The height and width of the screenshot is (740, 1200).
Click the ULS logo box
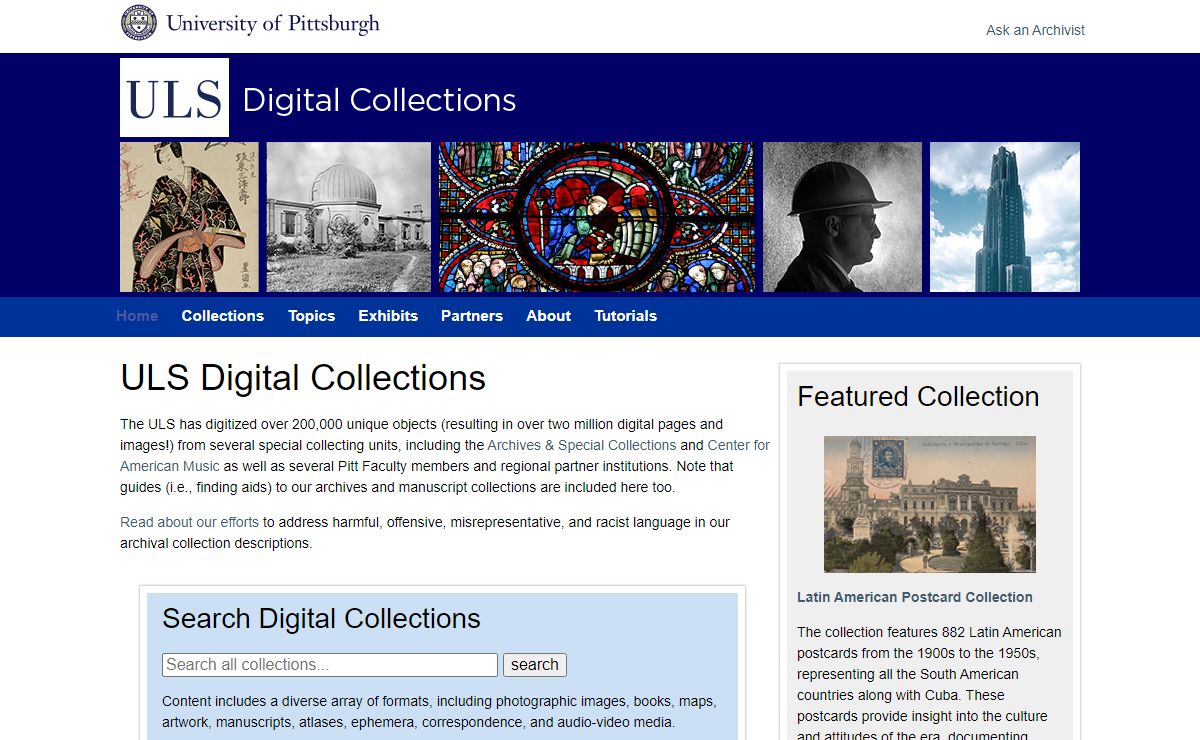point(174,97)
